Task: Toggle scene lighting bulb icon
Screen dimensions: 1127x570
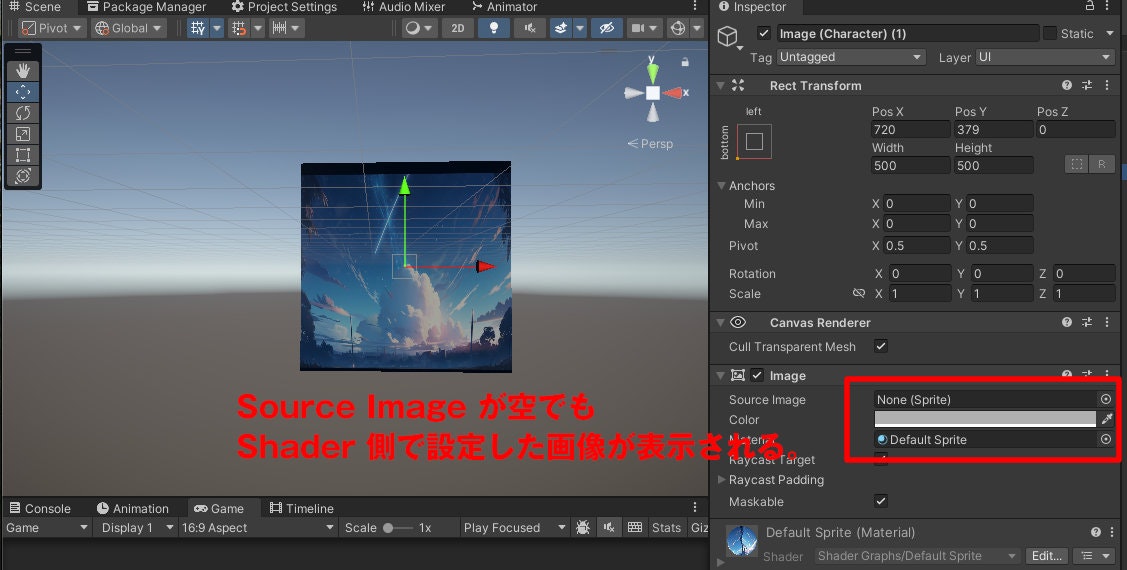Action: 494,28
